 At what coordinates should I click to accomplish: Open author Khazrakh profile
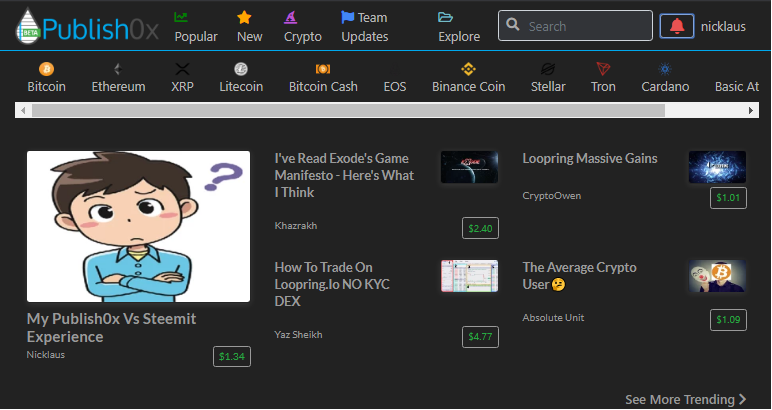click(x=296, y=225)
